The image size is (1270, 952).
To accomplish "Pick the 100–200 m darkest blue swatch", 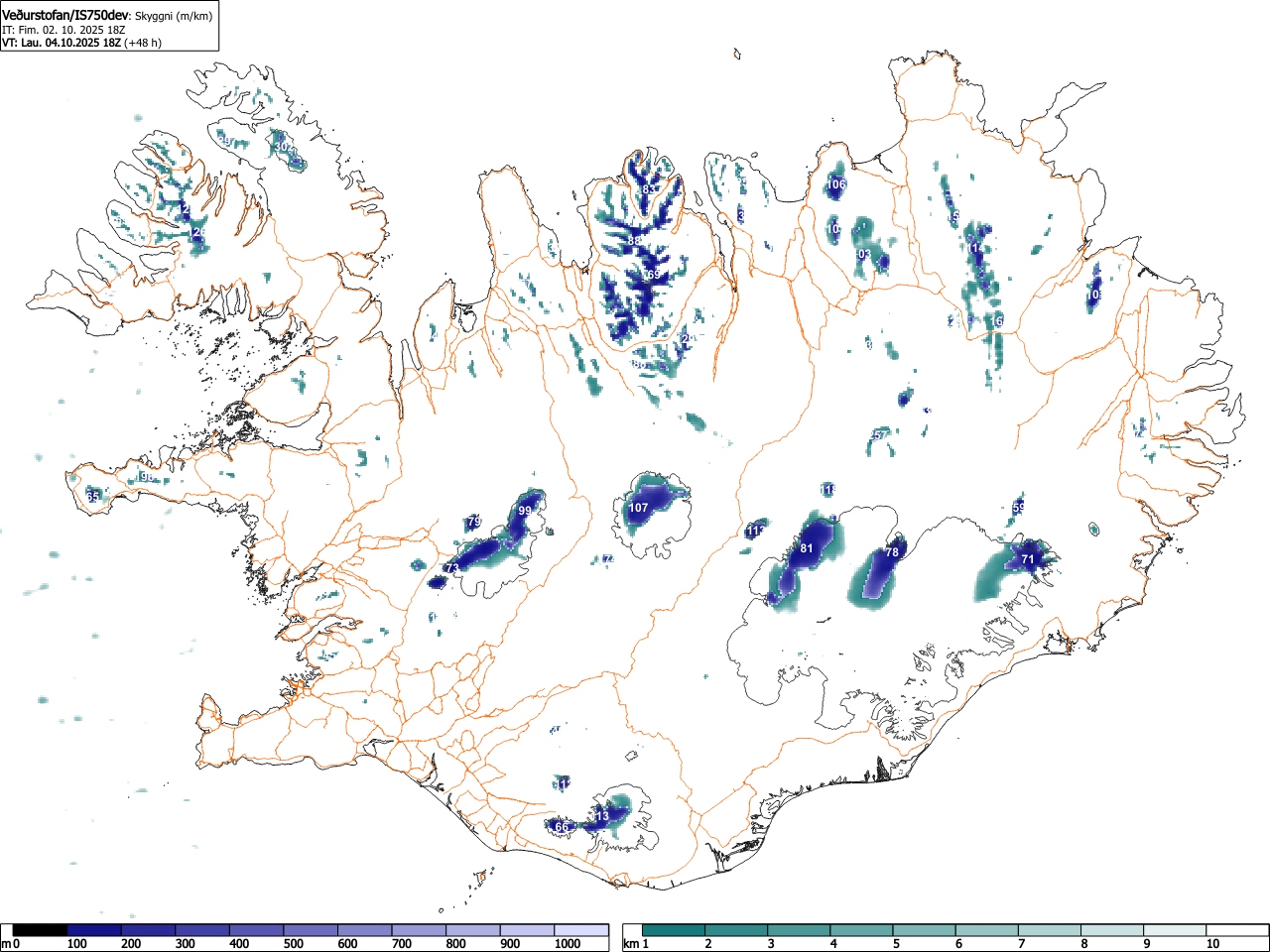I will tap(94, 930).
